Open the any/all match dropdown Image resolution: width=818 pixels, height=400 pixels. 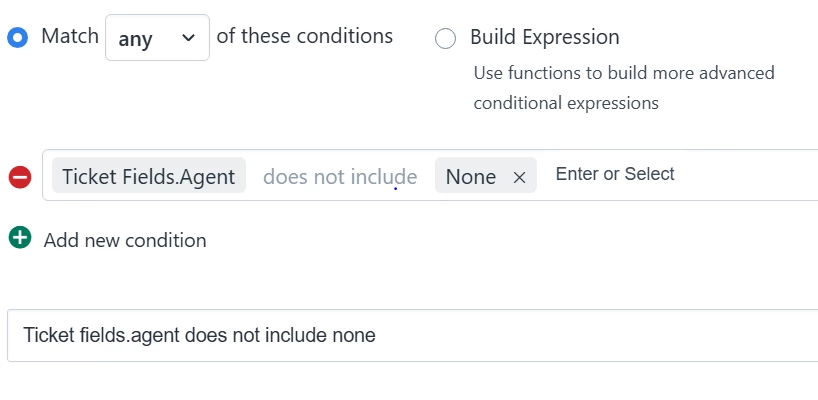(x=157, y=38)
